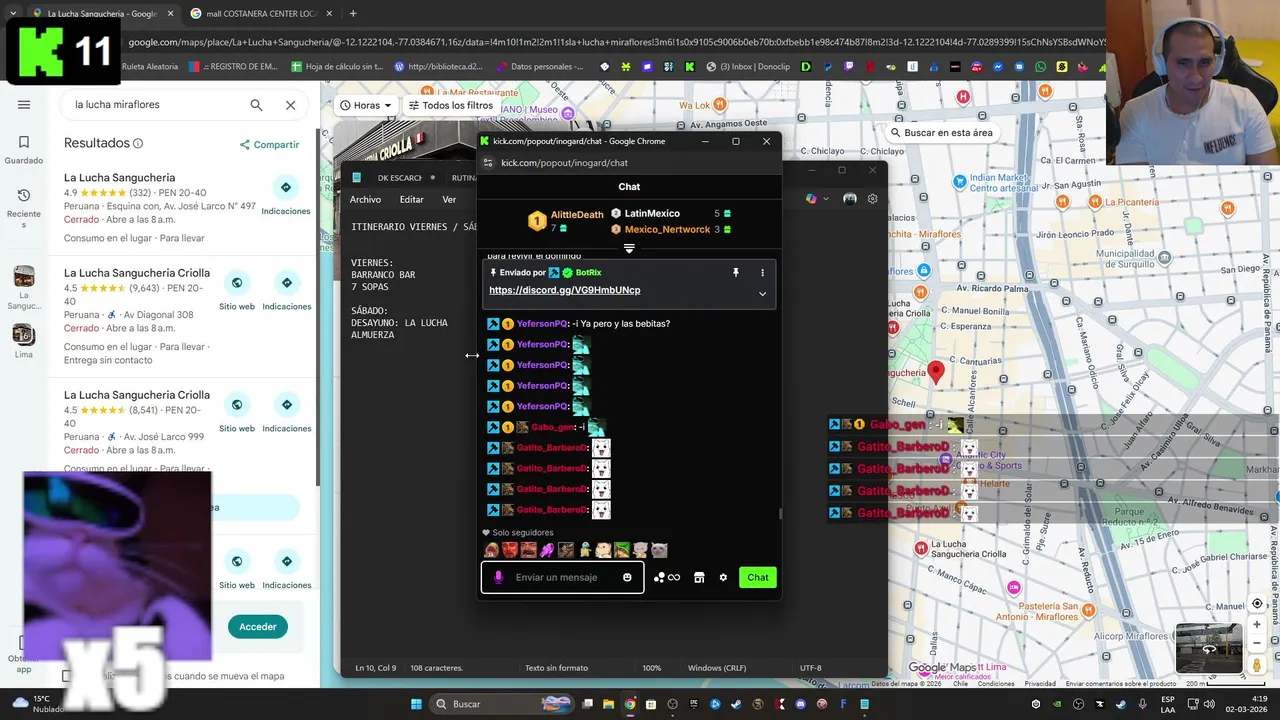
Task: Click the taskbar volume icon
Action: 1208,703
